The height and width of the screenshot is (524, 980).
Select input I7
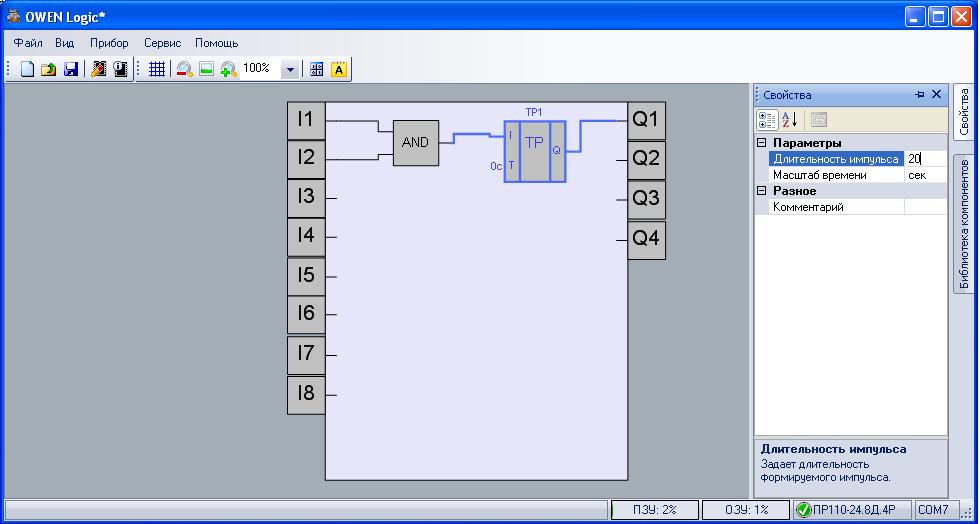coord(306,355)
